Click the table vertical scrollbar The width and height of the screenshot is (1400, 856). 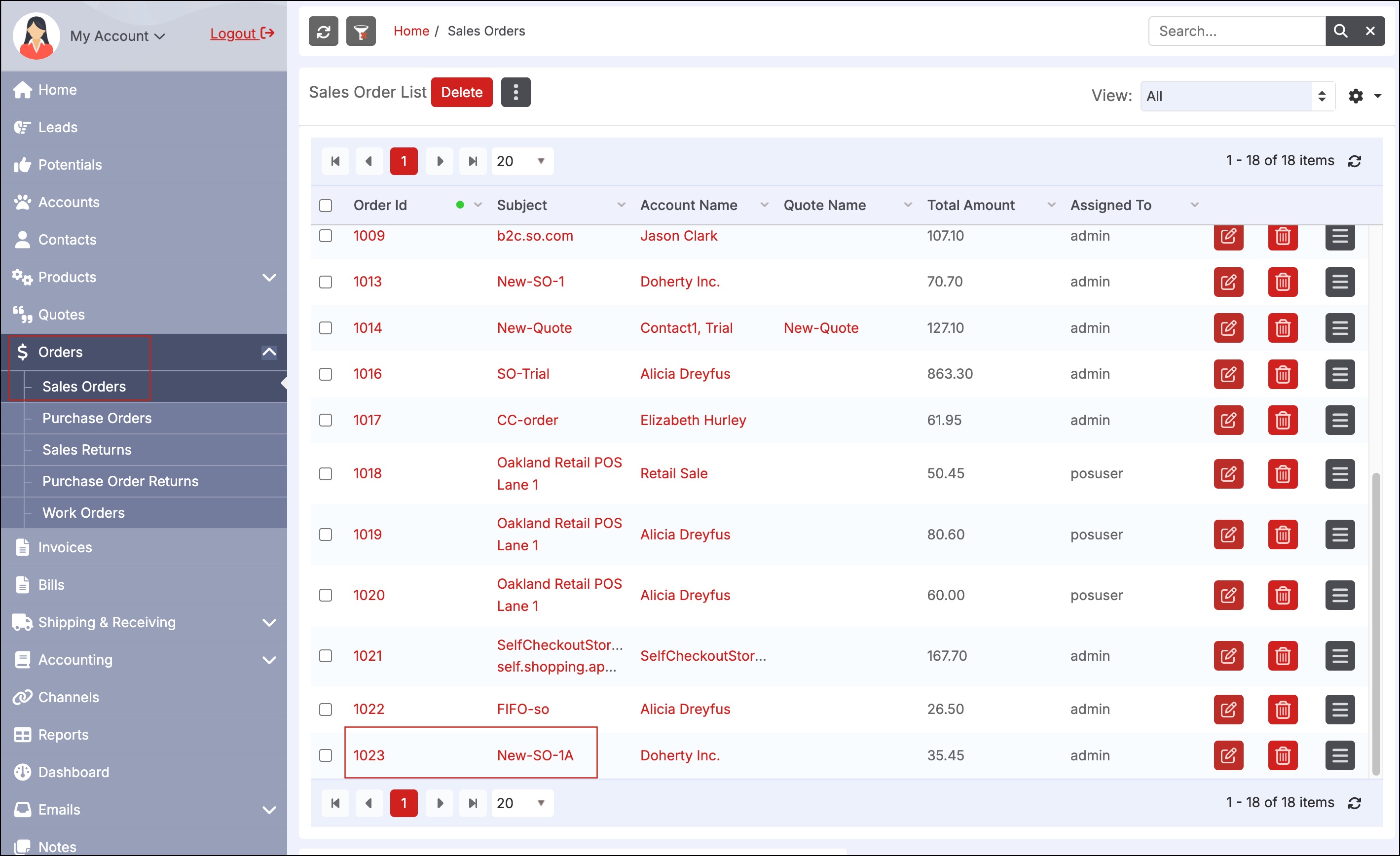[x=1375, y=624]
